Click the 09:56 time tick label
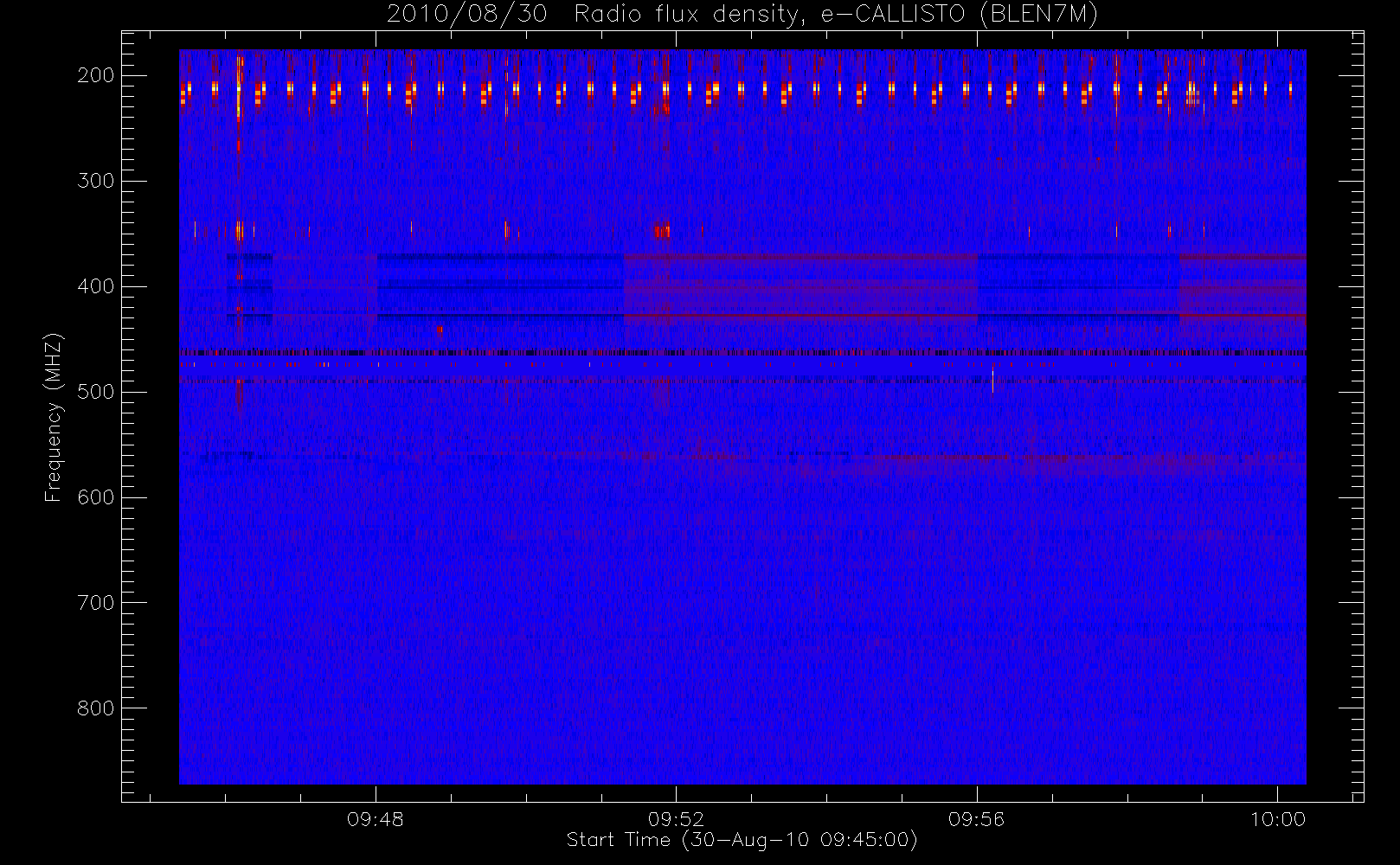The height and width of the screenshot is (865, 1400). pyautogui.click(x=977, y=819)
